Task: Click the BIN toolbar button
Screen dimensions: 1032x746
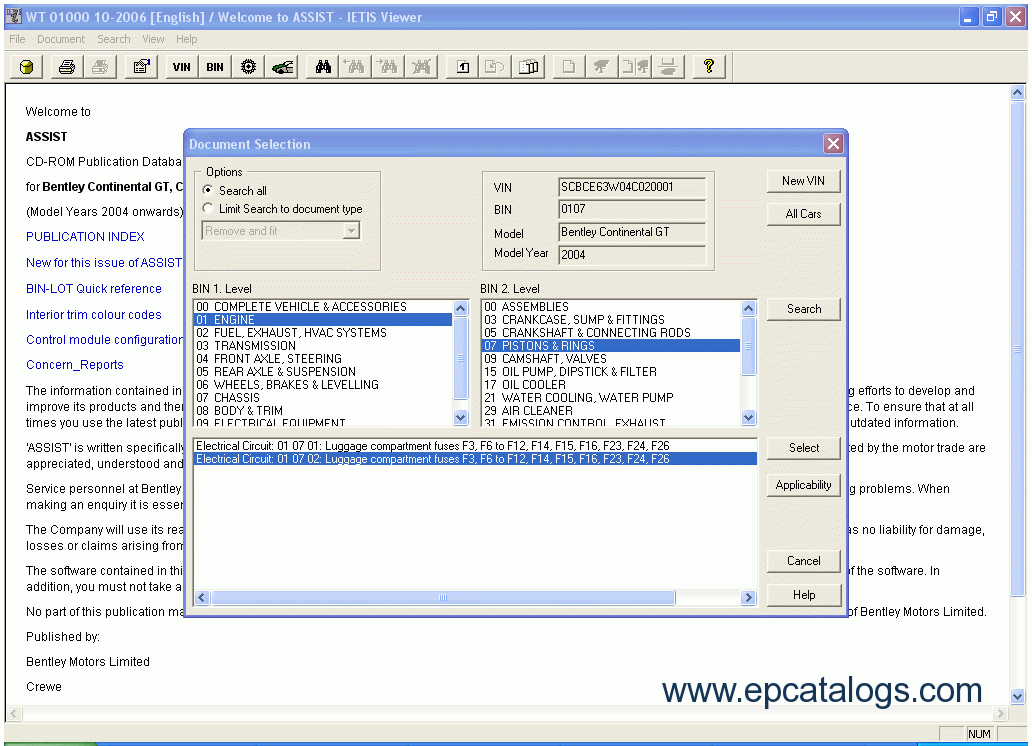Action: click(215, 67)
